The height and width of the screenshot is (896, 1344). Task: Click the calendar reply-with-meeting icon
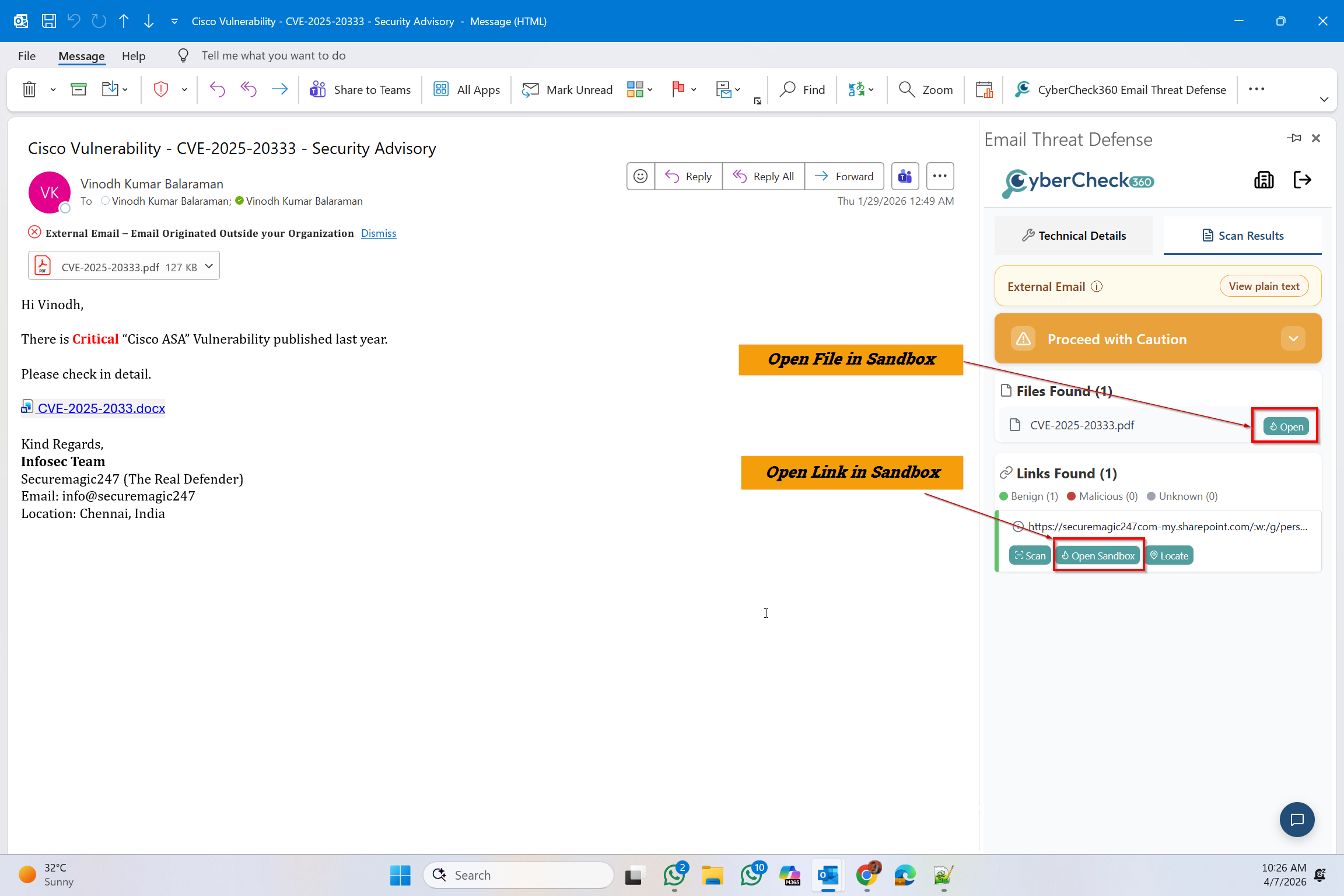pyautogui.click(x=984, y=89)
